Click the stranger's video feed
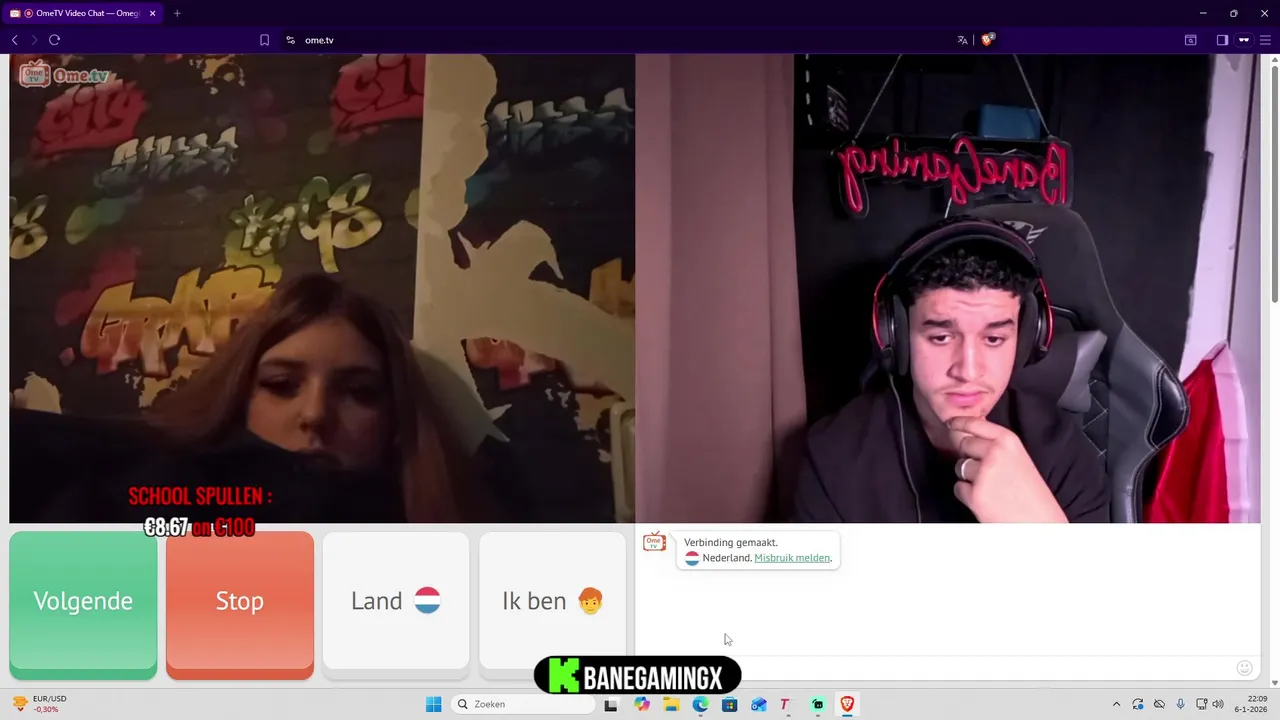Image resolution: width=1280 pixels, height=720 pixels. point(322,288)
